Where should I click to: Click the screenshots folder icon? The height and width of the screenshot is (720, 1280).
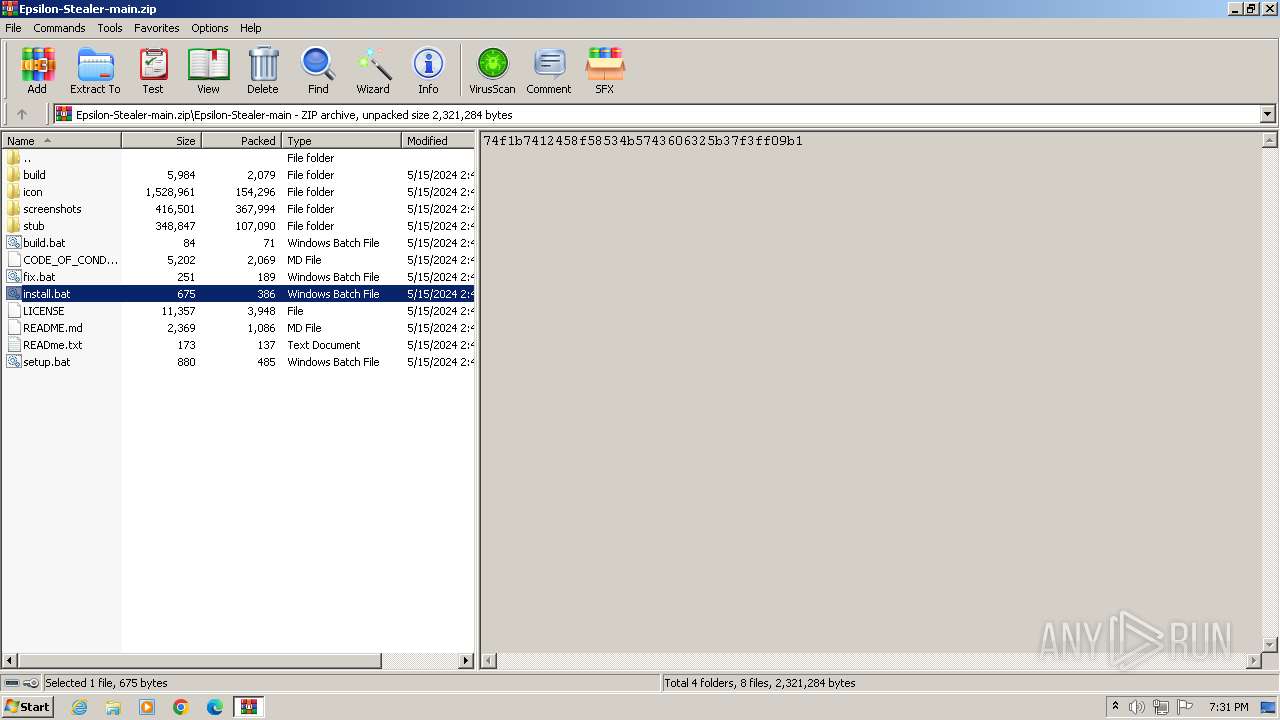13,209
